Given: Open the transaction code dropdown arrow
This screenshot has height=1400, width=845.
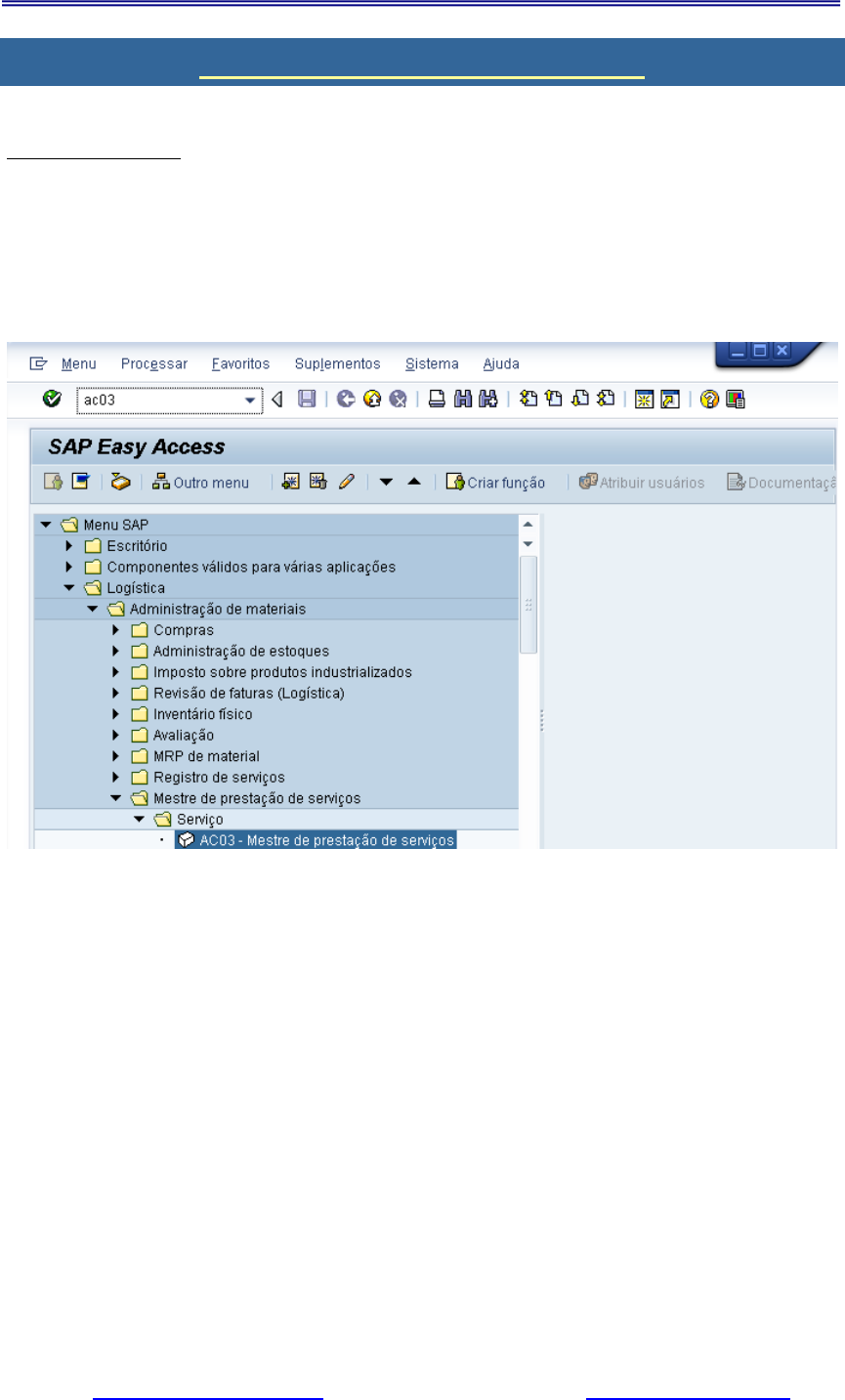Looking at the screenshot, I should click(x=251, y=400).
